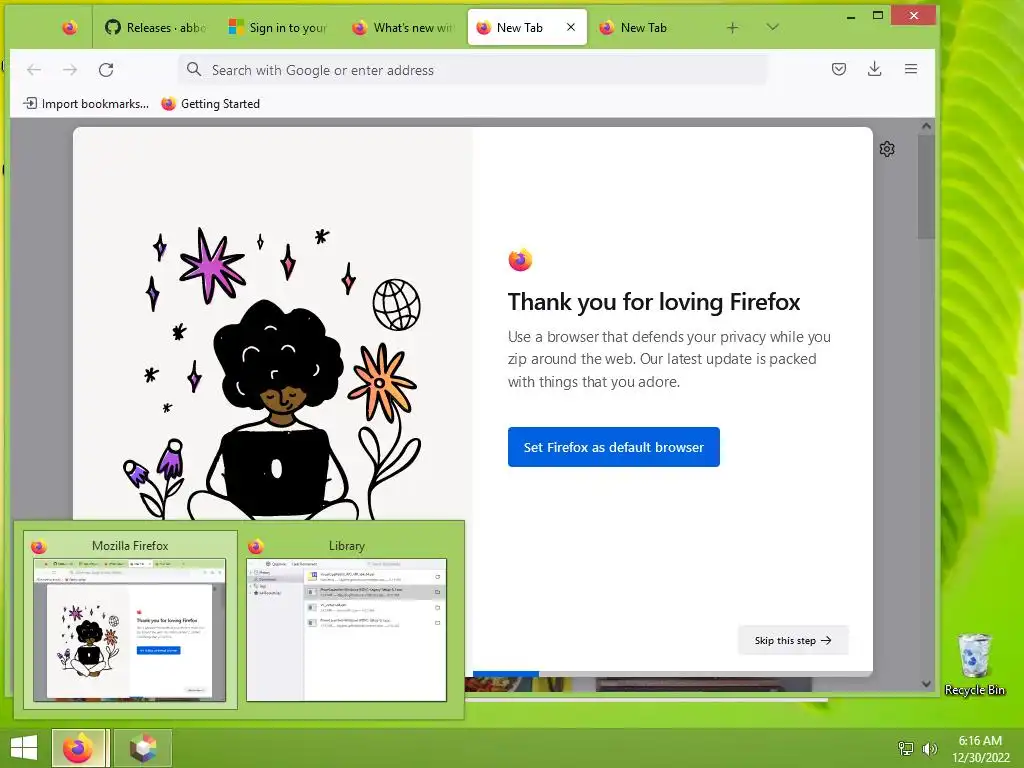Go back with the back arrow
Viewport: 1024px width, 768px height.
(x=34, y=70)
